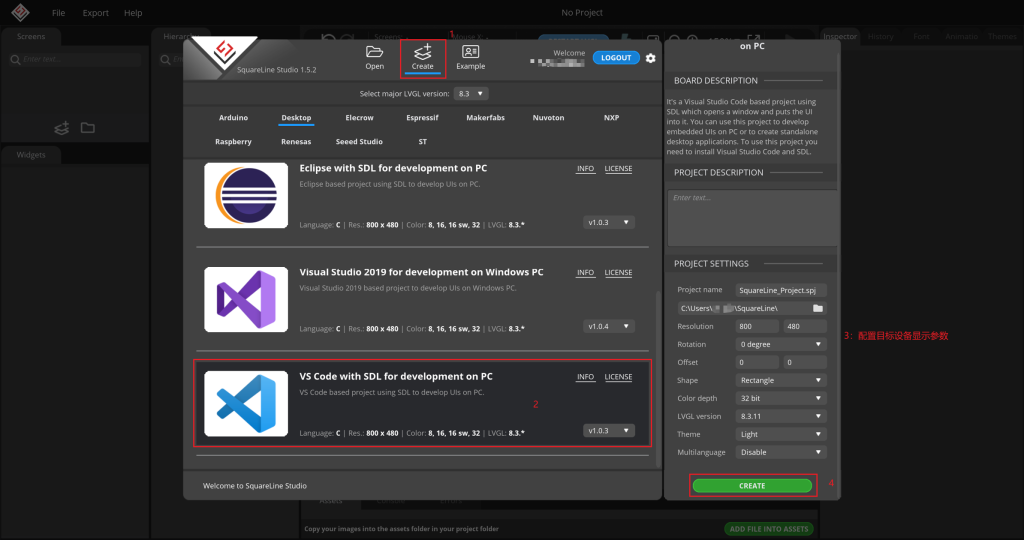This screenshot has height=540, width=1024.
Task: Browse project path with folder icon
Action: [x=818, y=308]
